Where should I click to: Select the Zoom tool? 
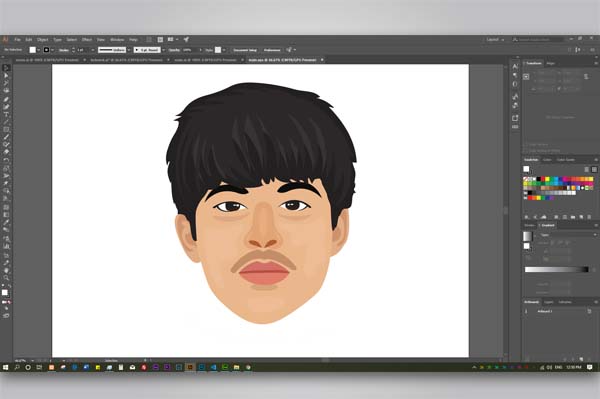coord(6,278)
